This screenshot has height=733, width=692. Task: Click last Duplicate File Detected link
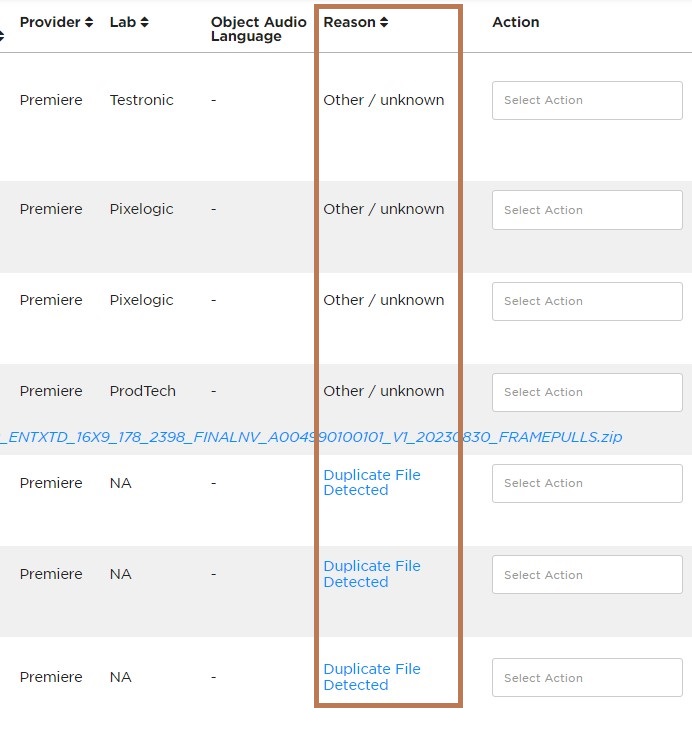(x=372, y=676)
